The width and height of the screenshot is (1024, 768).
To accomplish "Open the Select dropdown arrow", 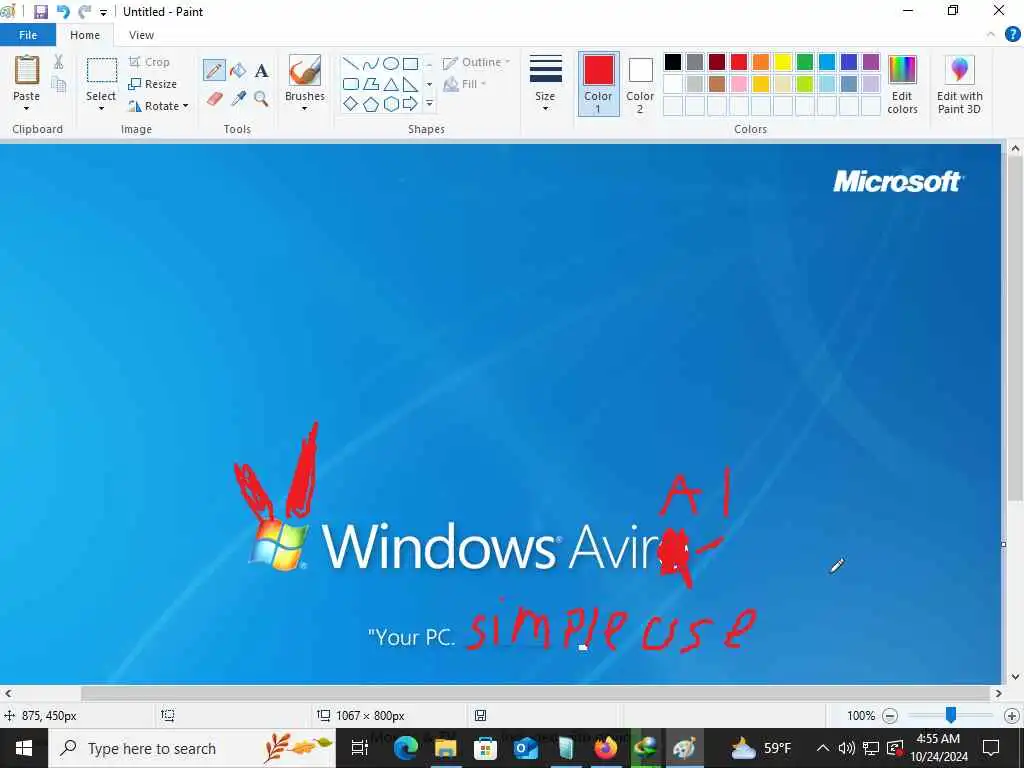I will point(101,108).
